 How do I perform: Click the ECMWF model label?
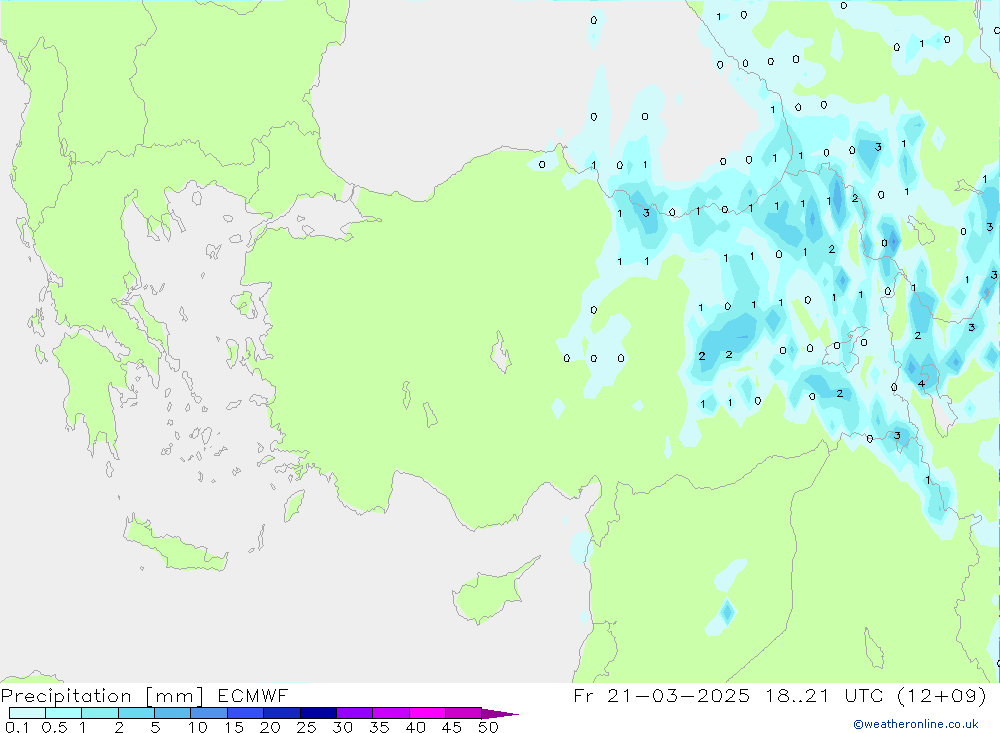[253, 695]
